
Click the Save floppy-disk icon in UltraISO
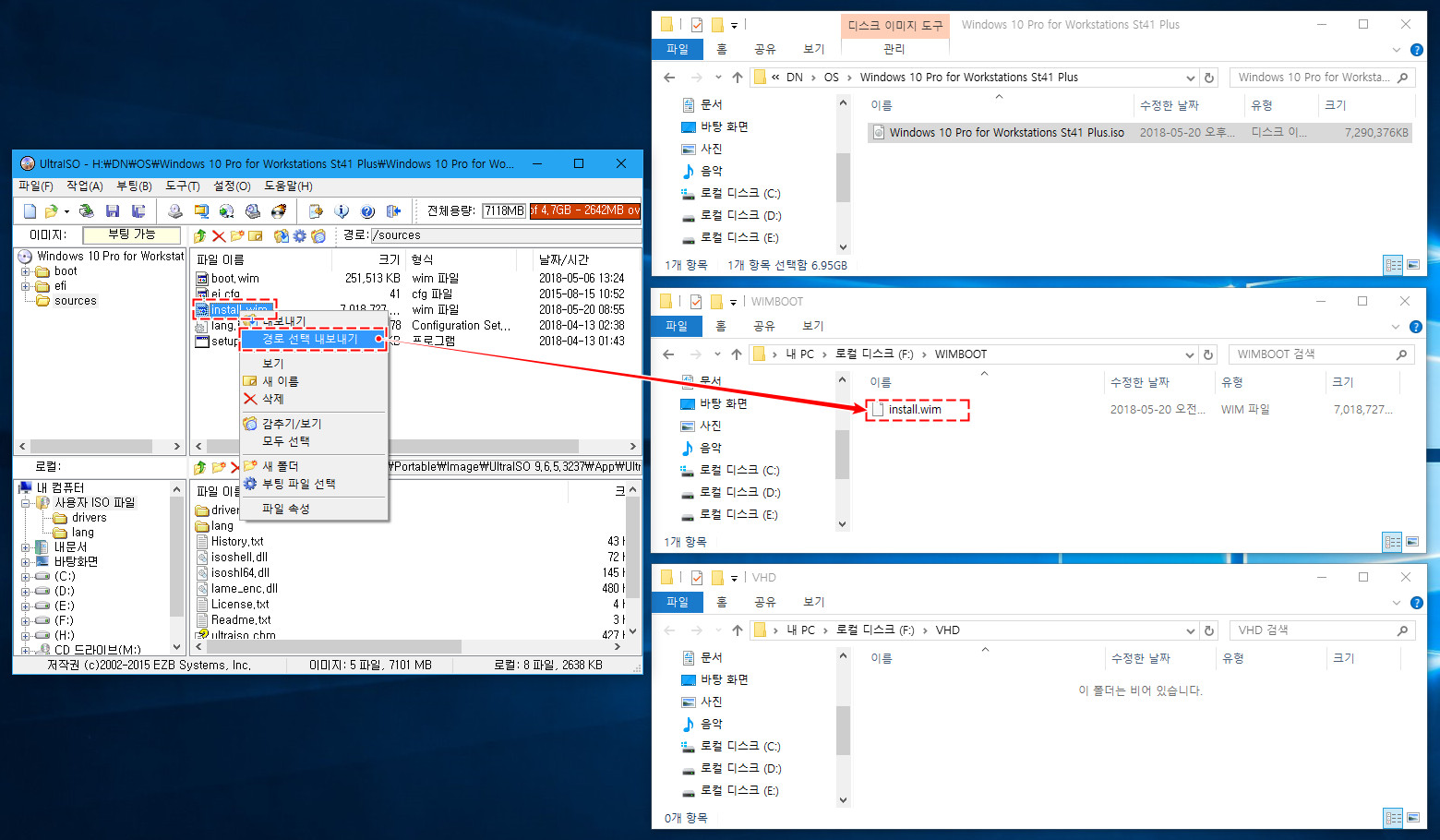point(113,211)
